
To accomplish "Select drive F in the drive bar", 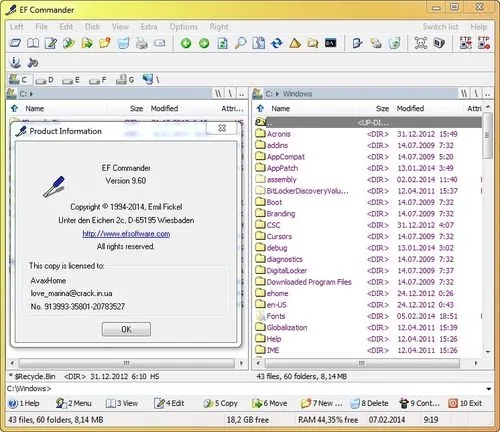I will (x=97, y=80).
